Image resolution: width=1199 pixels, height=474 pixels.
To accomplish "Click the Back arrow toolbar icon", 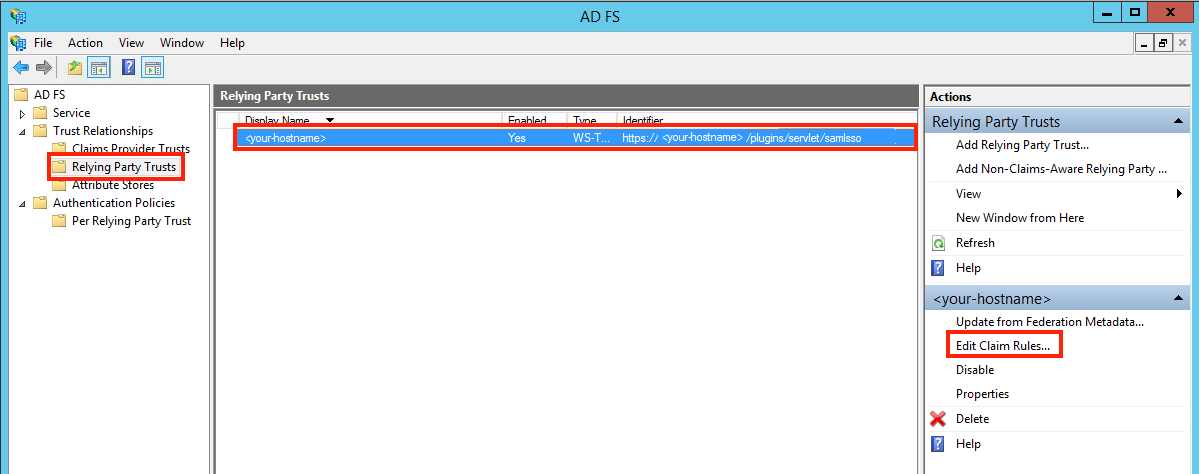I will tap(21, 68).
